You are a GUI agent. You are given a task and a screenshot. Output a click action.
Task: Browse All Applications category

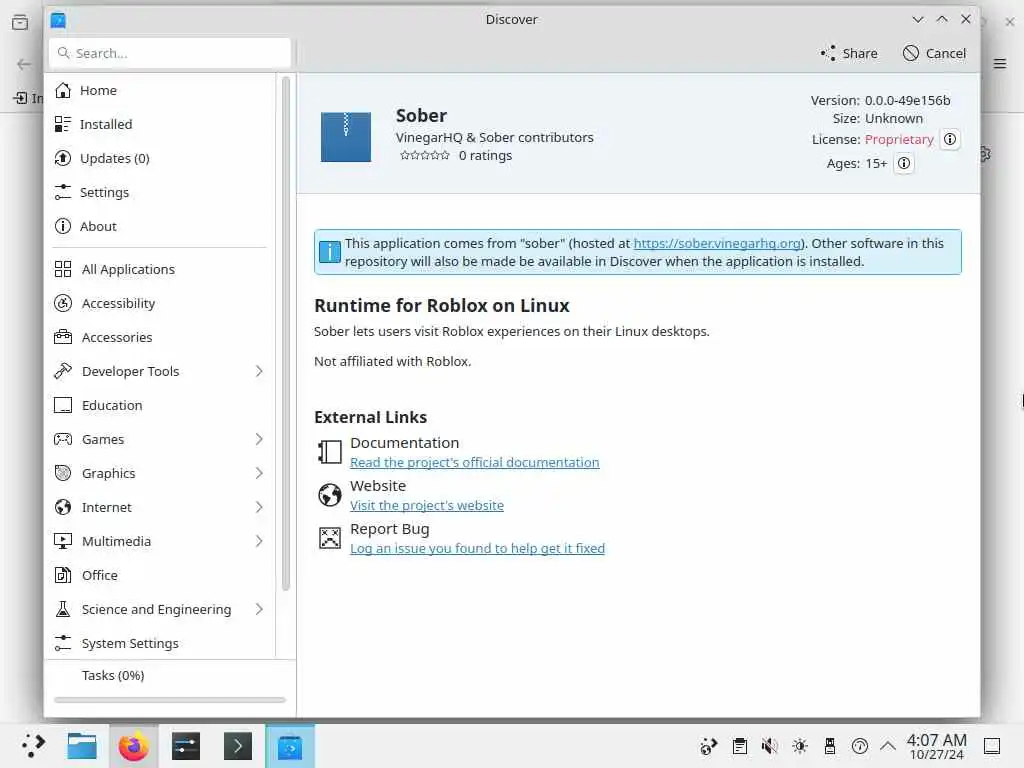tap(160, 269)
